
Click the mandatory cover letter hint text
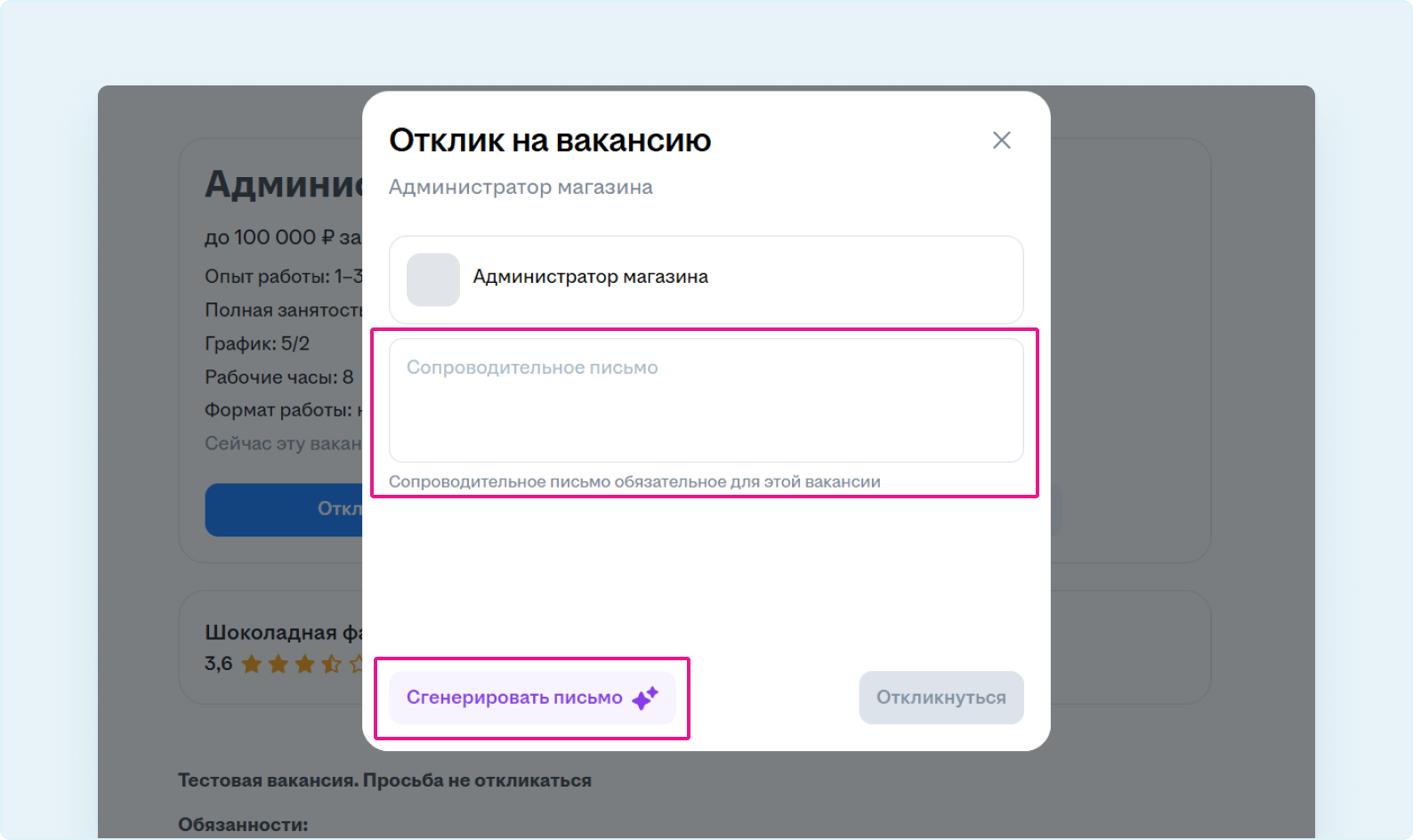tap(634, 482)
